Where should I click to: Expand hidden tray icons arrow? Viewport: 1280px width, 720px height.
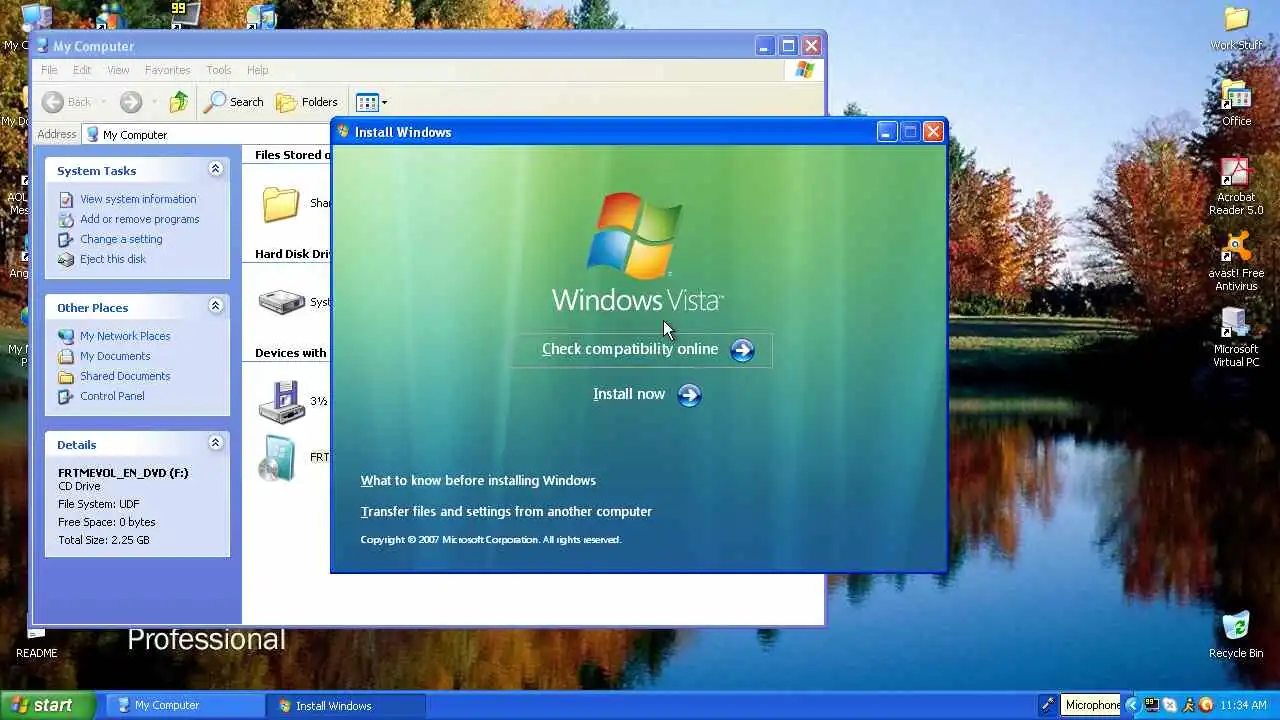coord(1133,705)
